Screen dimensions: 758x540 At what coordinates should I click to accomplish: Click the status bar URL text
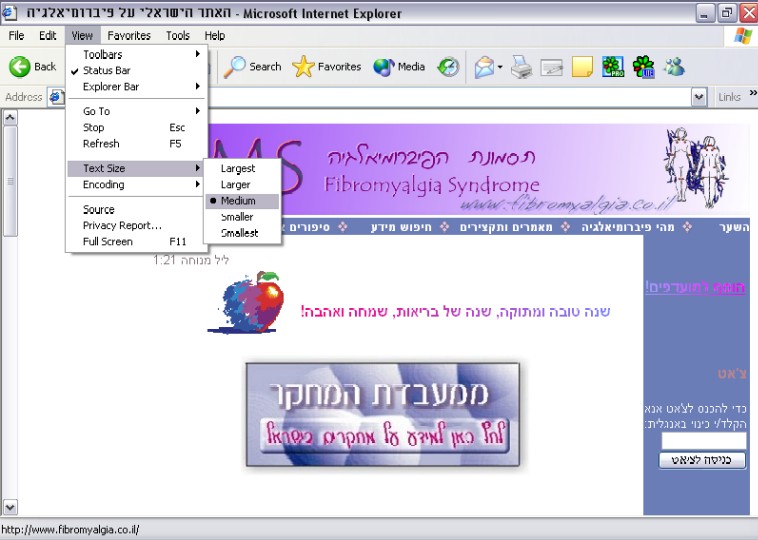click(x=71, y=529)
